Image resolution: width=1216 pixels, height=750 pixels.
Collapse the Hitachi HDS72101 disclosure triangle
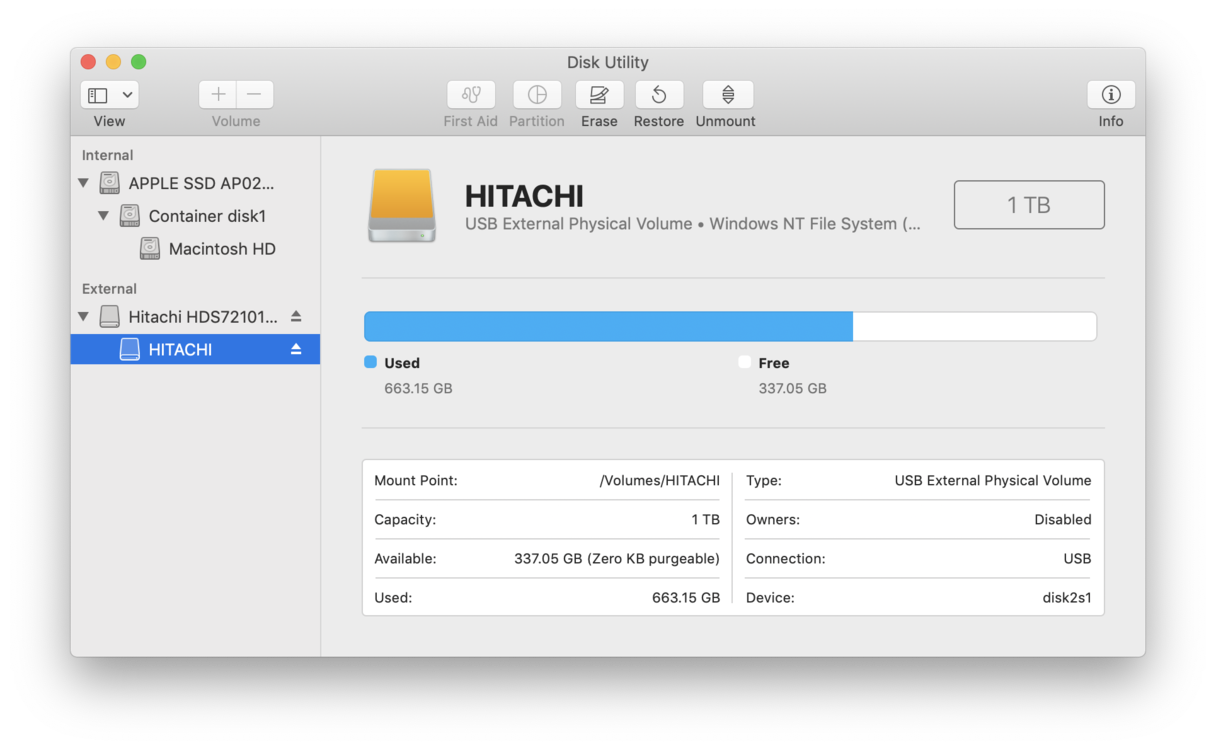click(x=84, y=317)
